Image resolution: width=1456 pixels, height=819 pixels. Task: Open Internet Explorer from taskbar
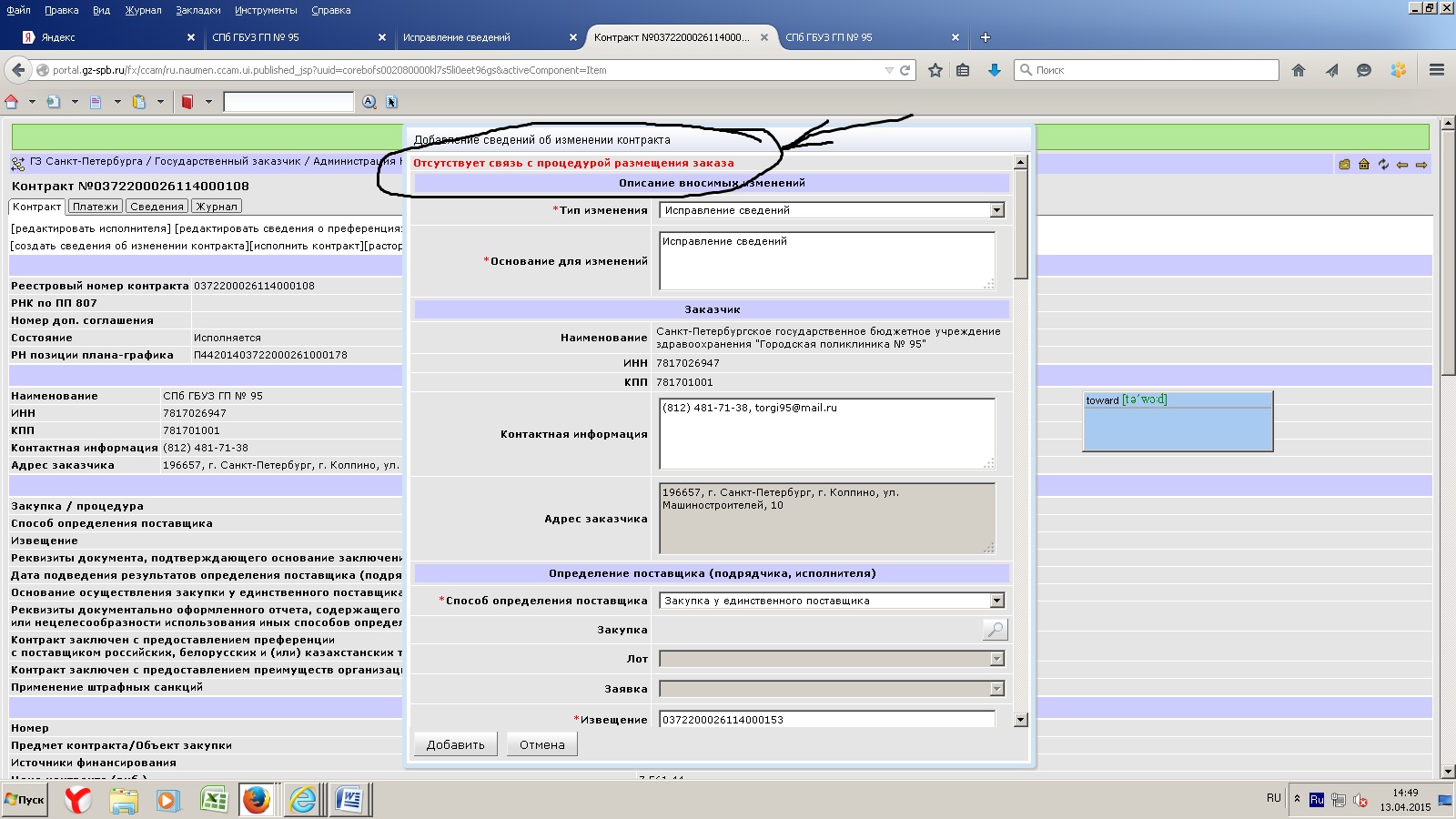(303, 800)
